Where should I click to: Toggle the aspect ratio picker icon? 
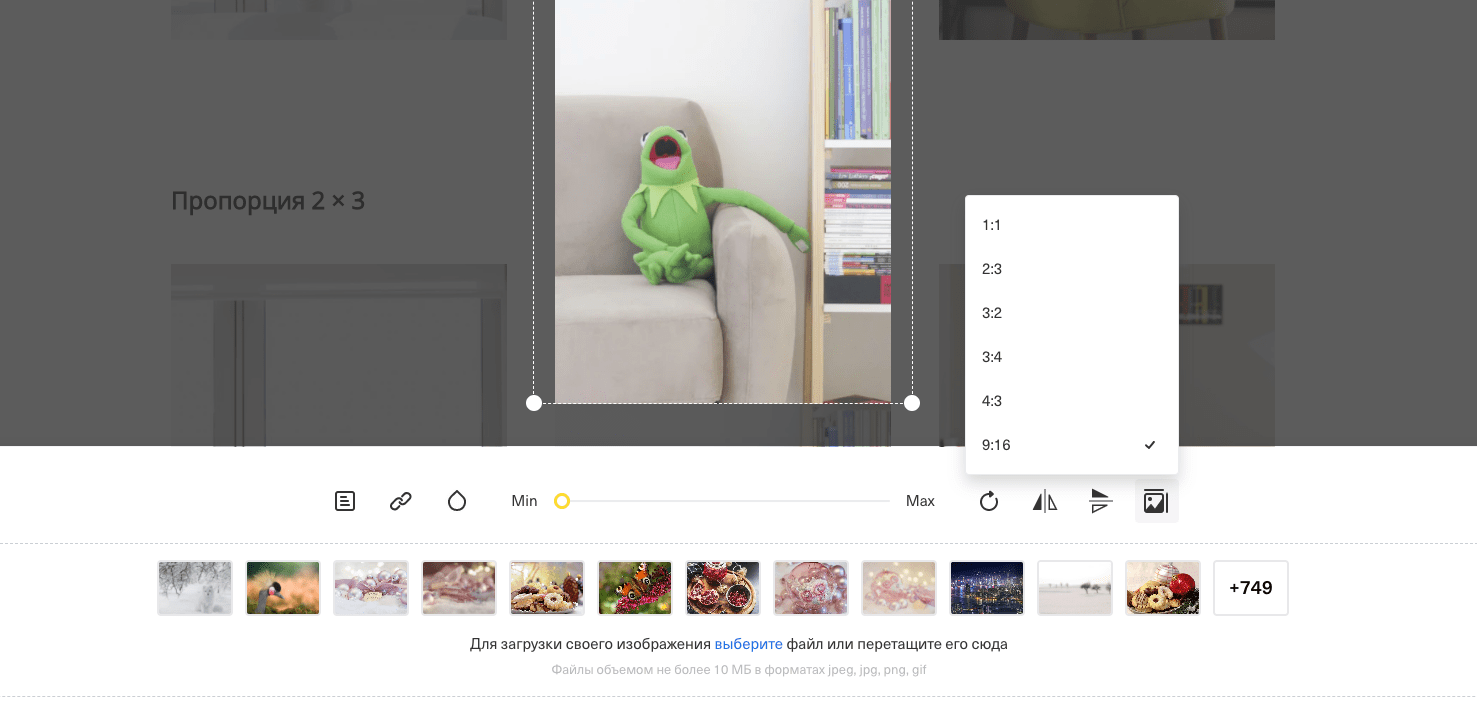[x=1157, y=501]
